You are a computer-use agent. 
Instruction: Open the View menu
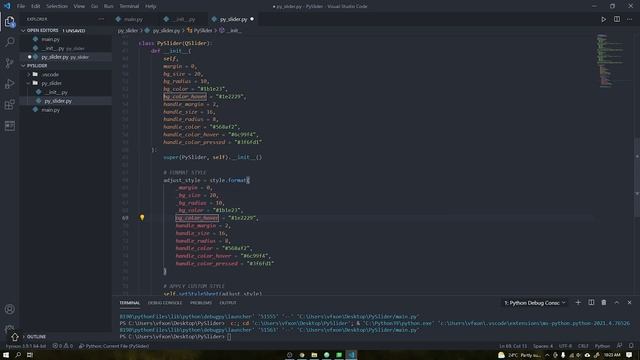(79, 6)
